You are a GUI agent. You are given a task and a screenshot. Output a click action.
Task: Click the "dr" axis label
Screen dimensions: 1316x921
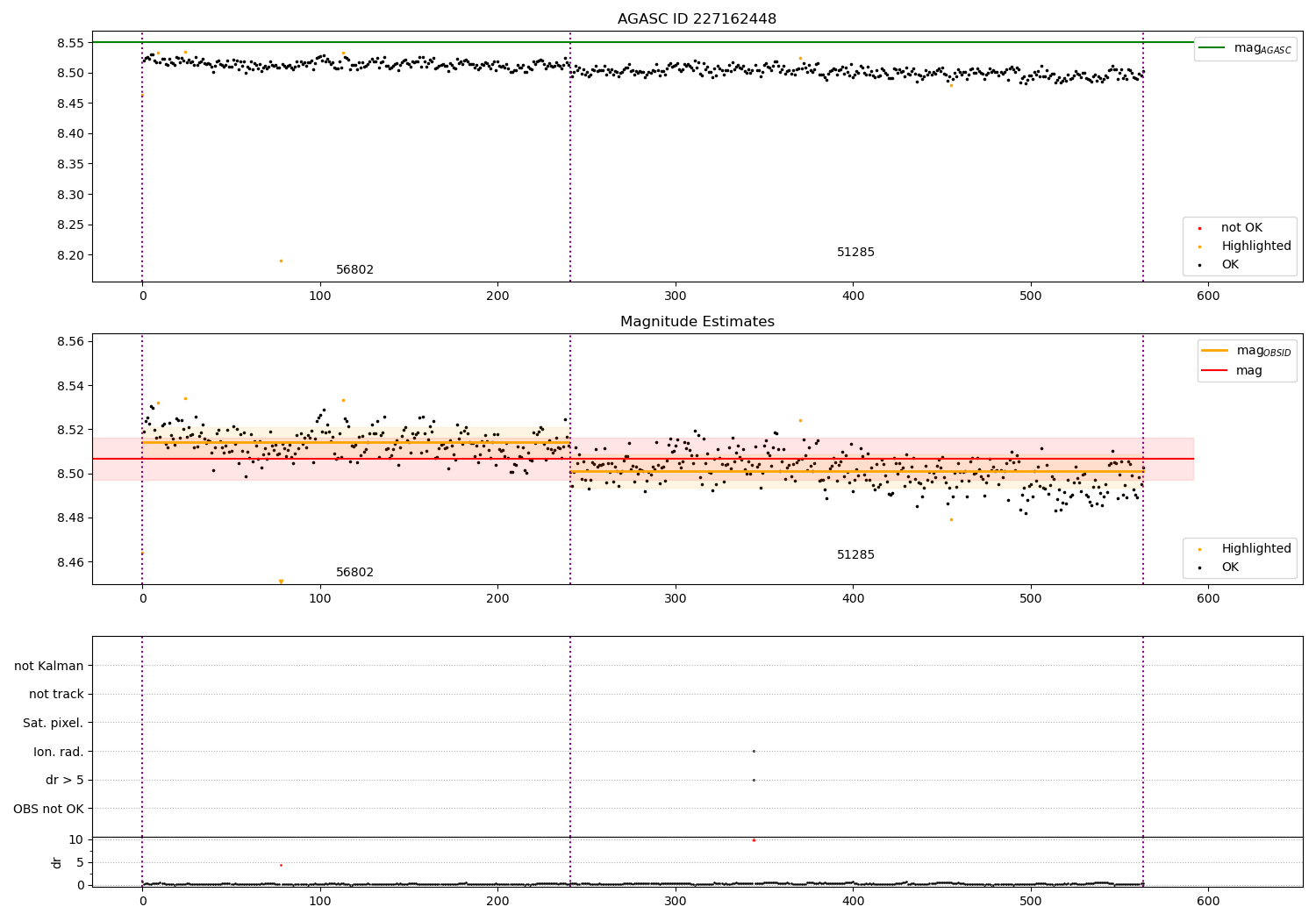point(57,862)
